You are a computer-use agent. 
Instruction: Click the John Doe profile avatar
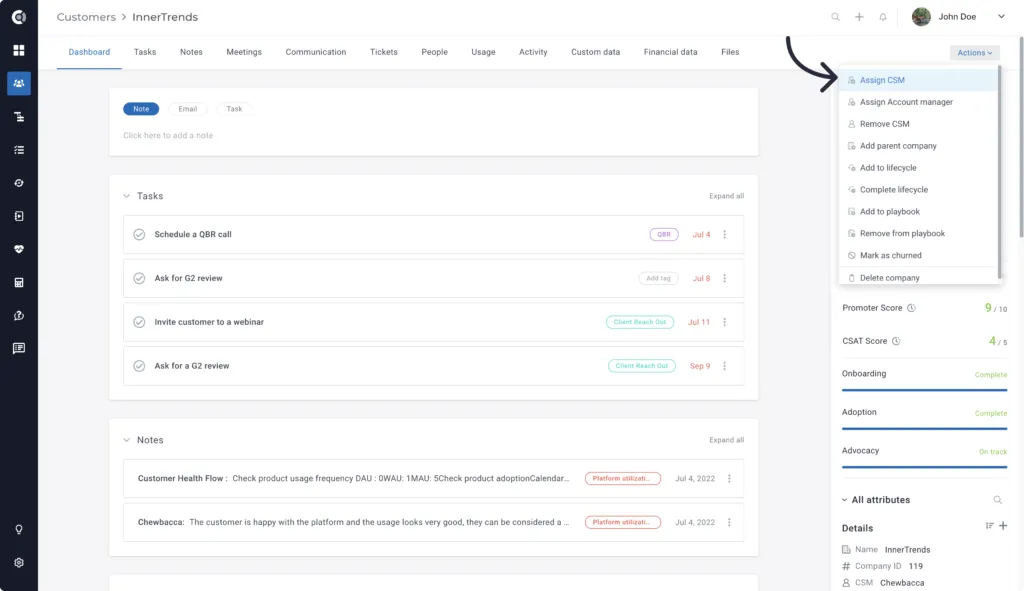[921, 17]
